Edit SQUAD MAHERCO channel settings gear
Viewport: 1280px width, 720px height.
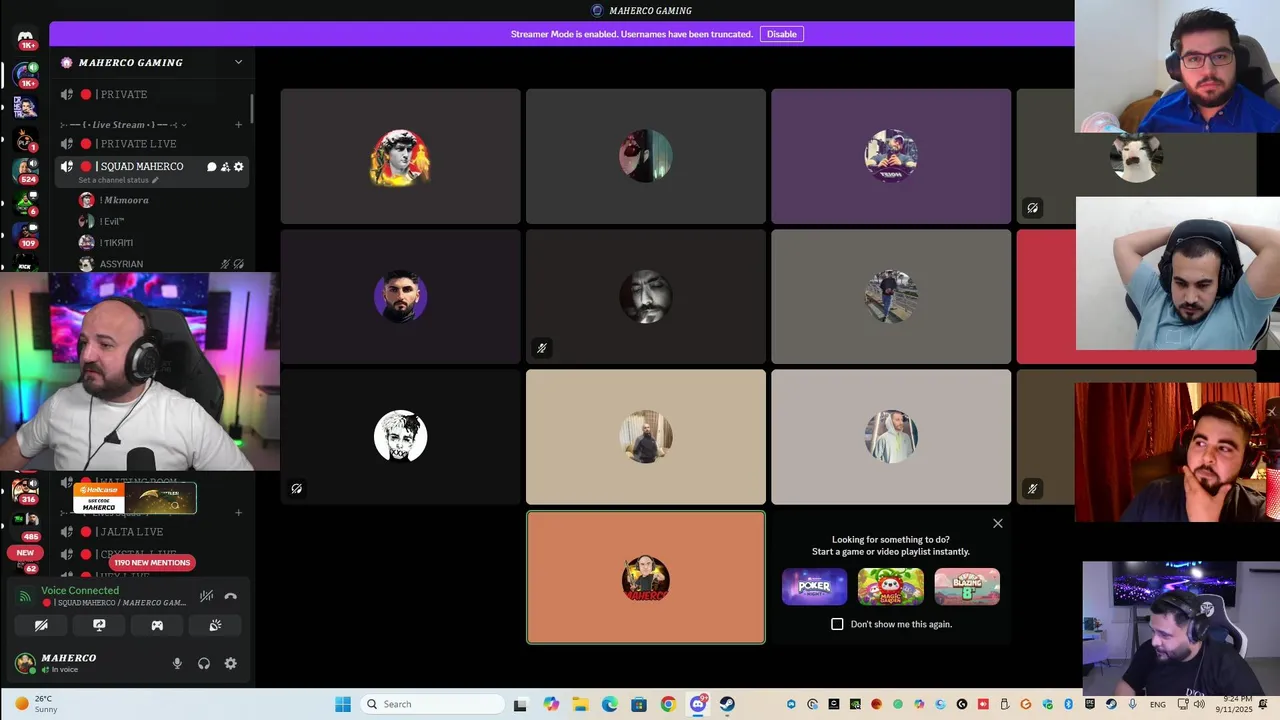coord(238,167)
